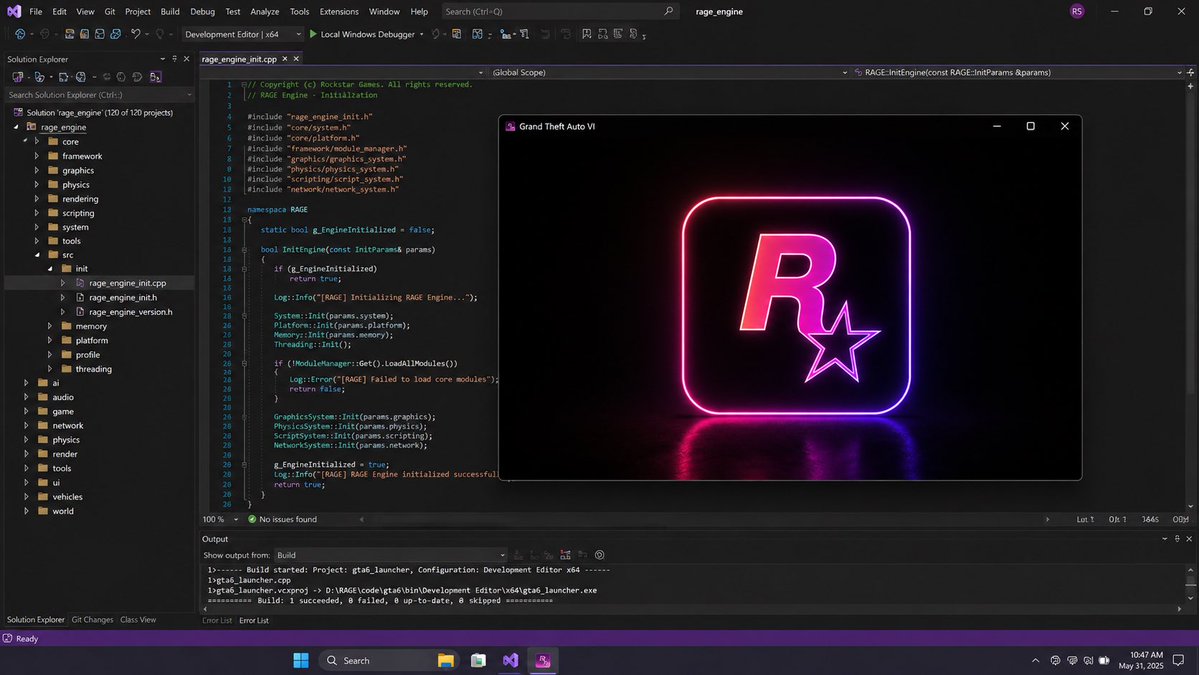Click the navigate backward toolbar icon
This screenshot has height=675, width=1199.
click(x=21, y=34)
